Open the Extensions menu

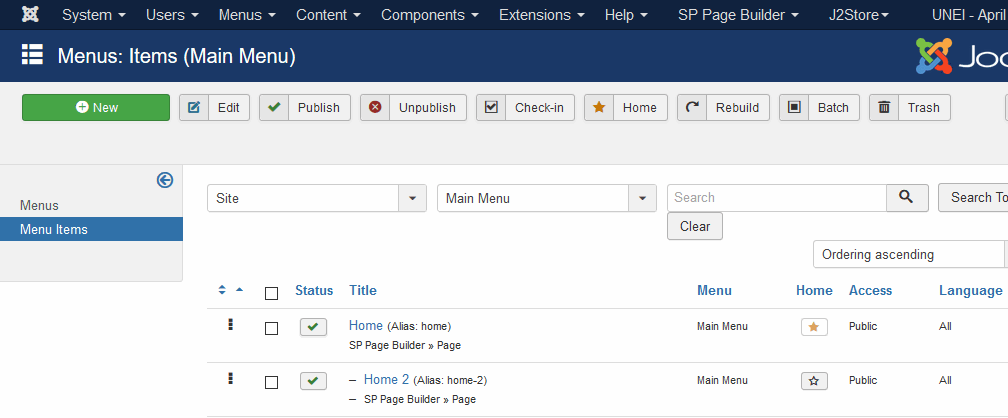click(543, 15)
